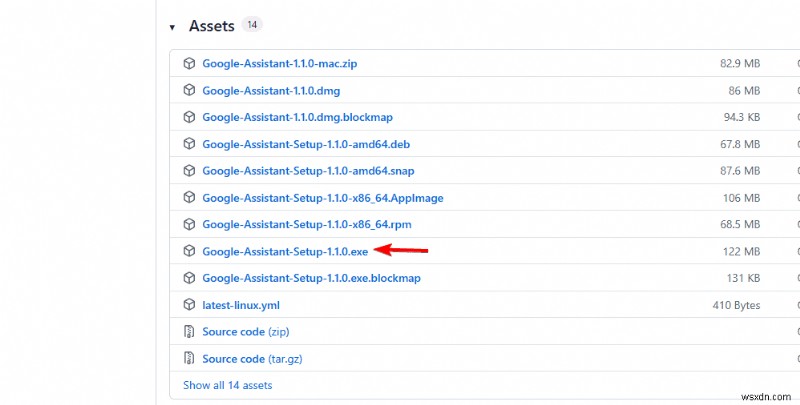Download Google-Assistant-1.1.0-mac.zip
Image resolution: width=800 pixels, height=405 pixels.
tap(280, 64)
